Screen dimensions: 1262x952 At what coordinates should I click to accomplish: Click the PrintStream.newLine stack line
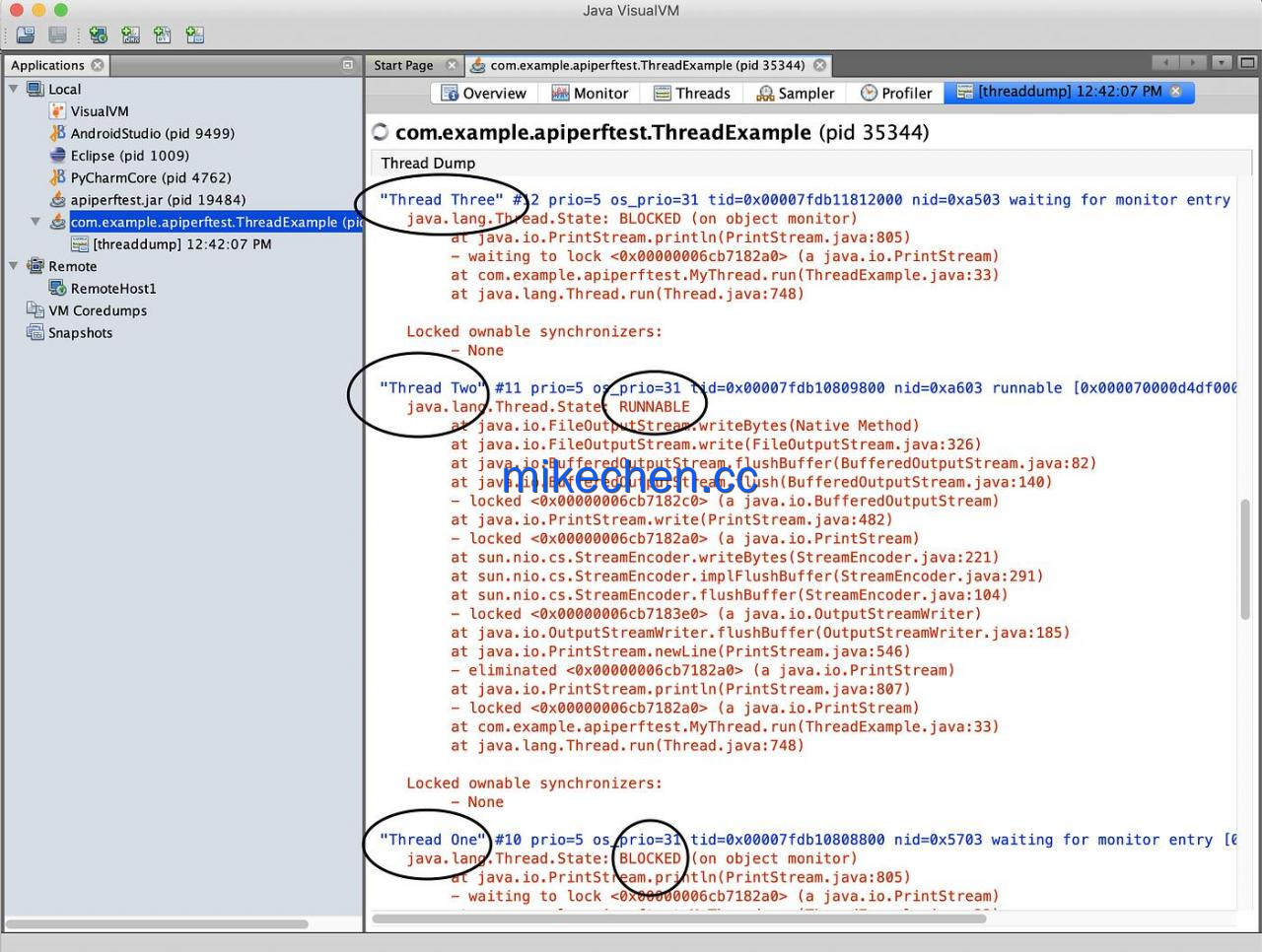tap(680, 651)
